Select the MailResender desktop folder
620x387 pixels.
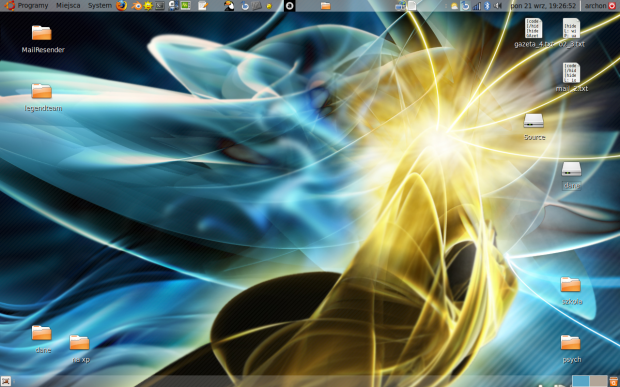pos(43,39)
